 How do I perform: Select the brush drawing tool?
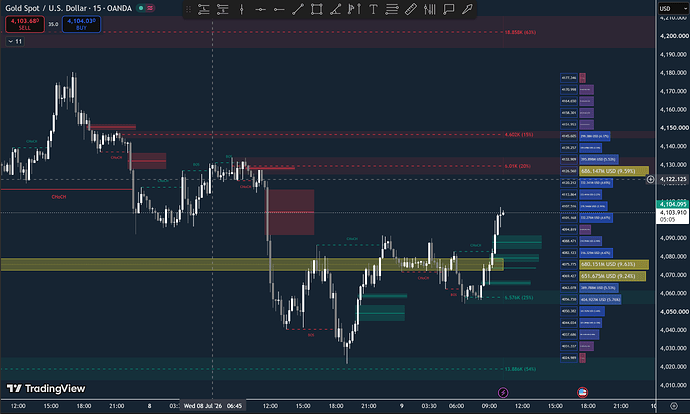[x=467, y=9]
